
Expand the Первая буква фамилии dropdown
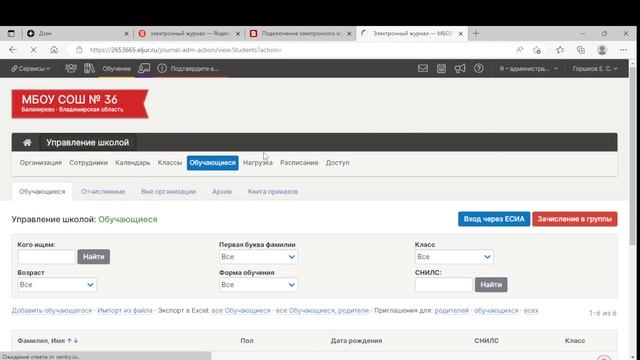coord(258,257)
